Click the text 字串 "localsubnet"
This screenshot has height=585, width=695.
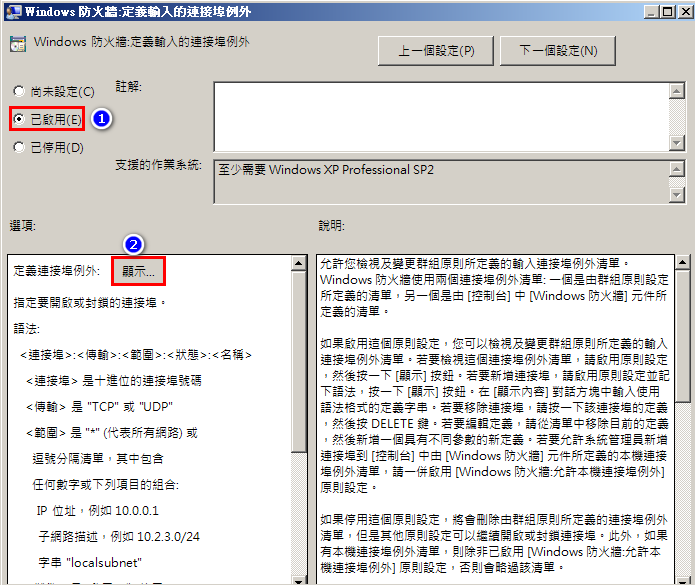click(90, 562)
